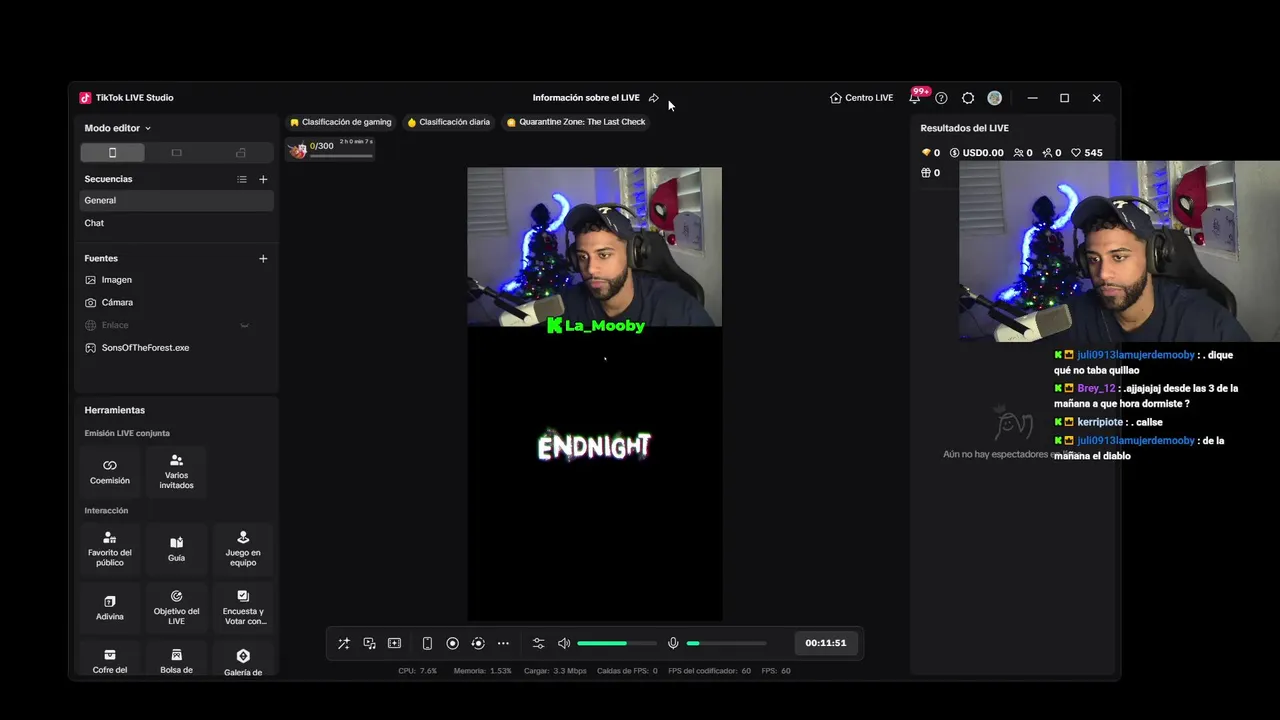Open the profile avatar menu
The height and width of the screenshot is (720, 1280).
tap(994, 98)
